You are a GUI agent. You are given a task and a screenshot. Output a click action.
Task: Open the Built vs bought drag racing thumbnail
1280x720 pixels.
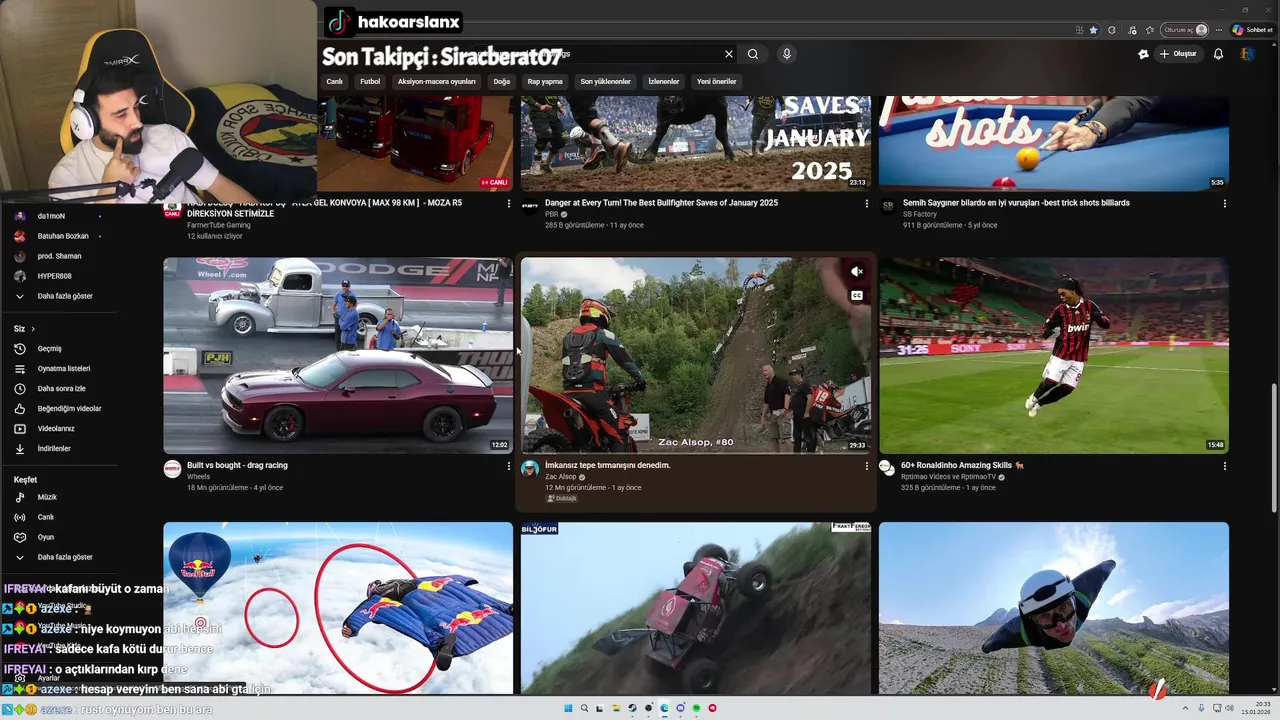[x=338, y=356]
